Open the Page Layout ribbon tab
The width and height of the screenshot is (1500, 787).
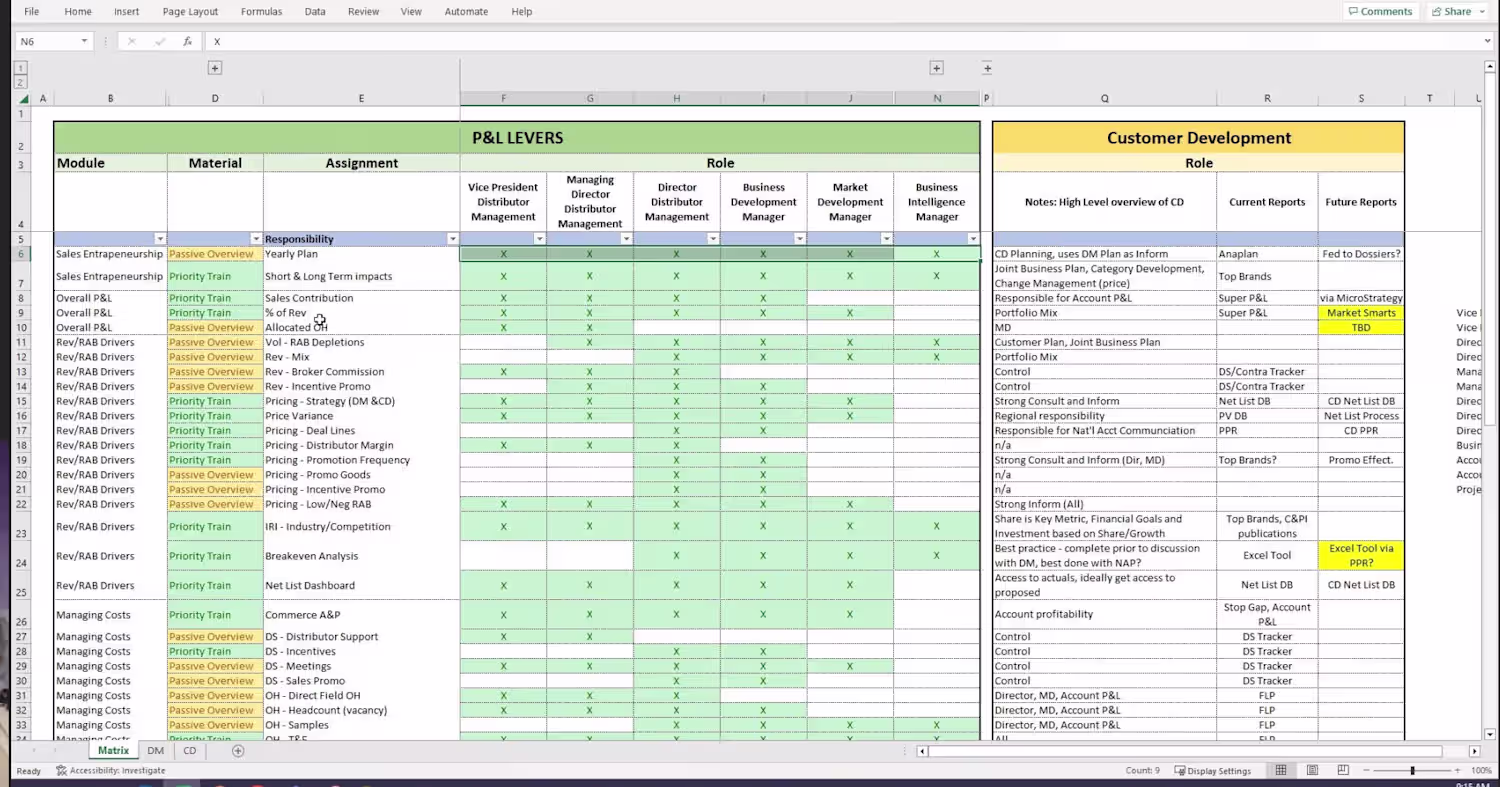(x=190, y=12)
